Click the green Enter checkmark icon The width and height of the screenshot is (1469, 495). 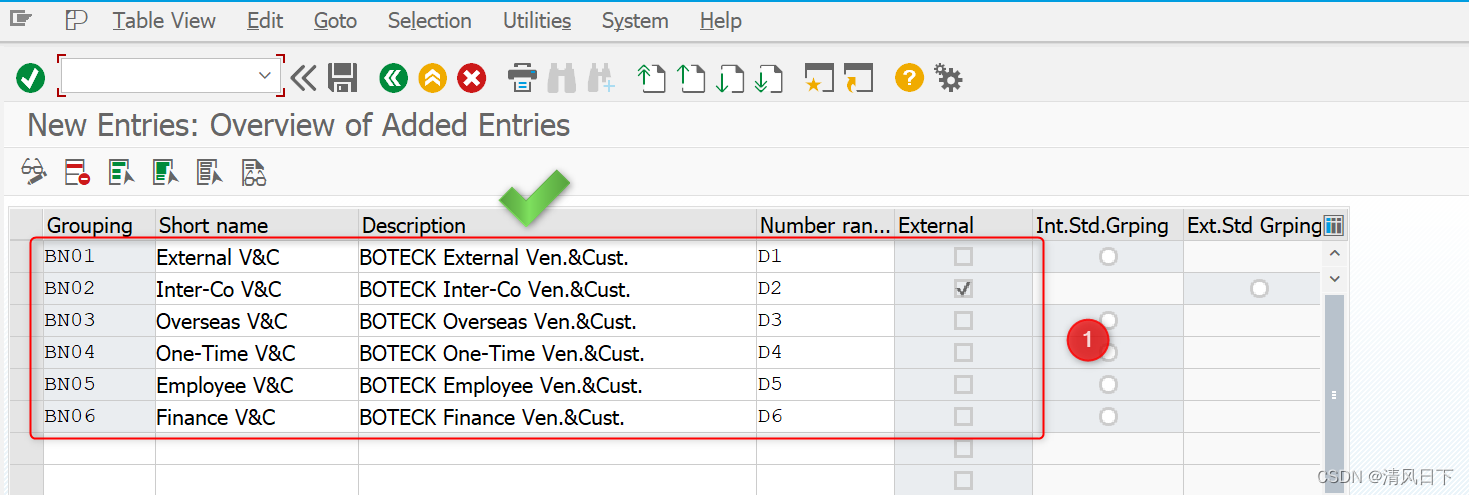click(x=31, y=77)
